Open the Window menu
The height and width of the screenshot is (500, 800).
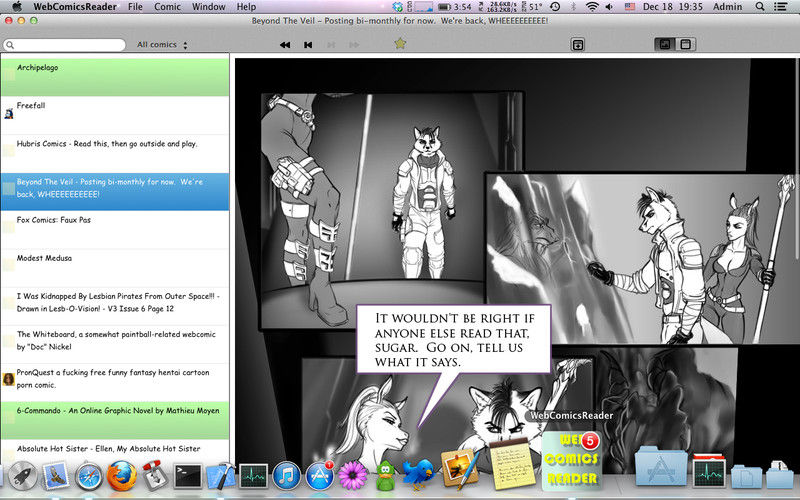click(x=209, y=7)
